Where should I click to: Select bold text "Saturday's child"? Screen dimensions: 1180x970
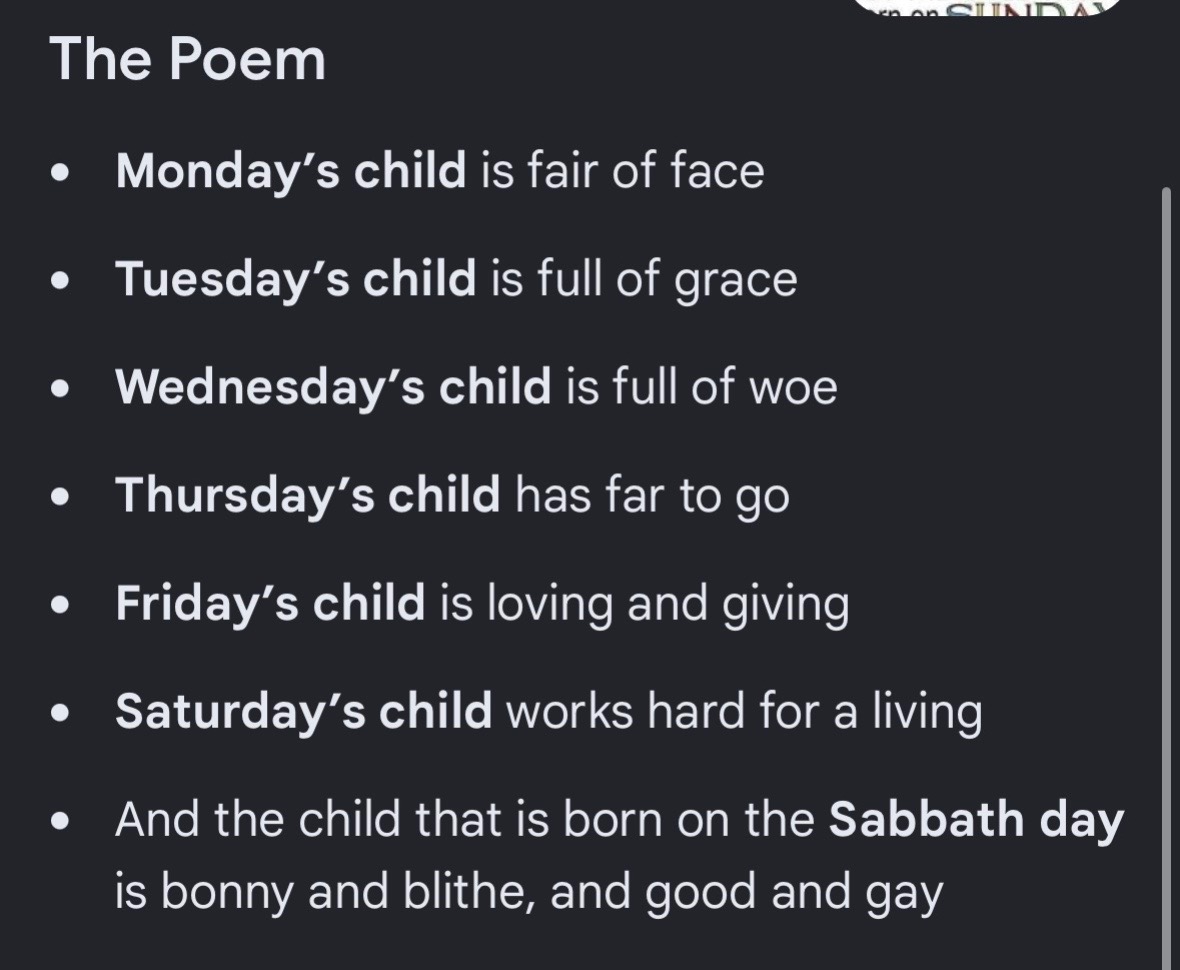pyautogui.click(x=303, y=712)
